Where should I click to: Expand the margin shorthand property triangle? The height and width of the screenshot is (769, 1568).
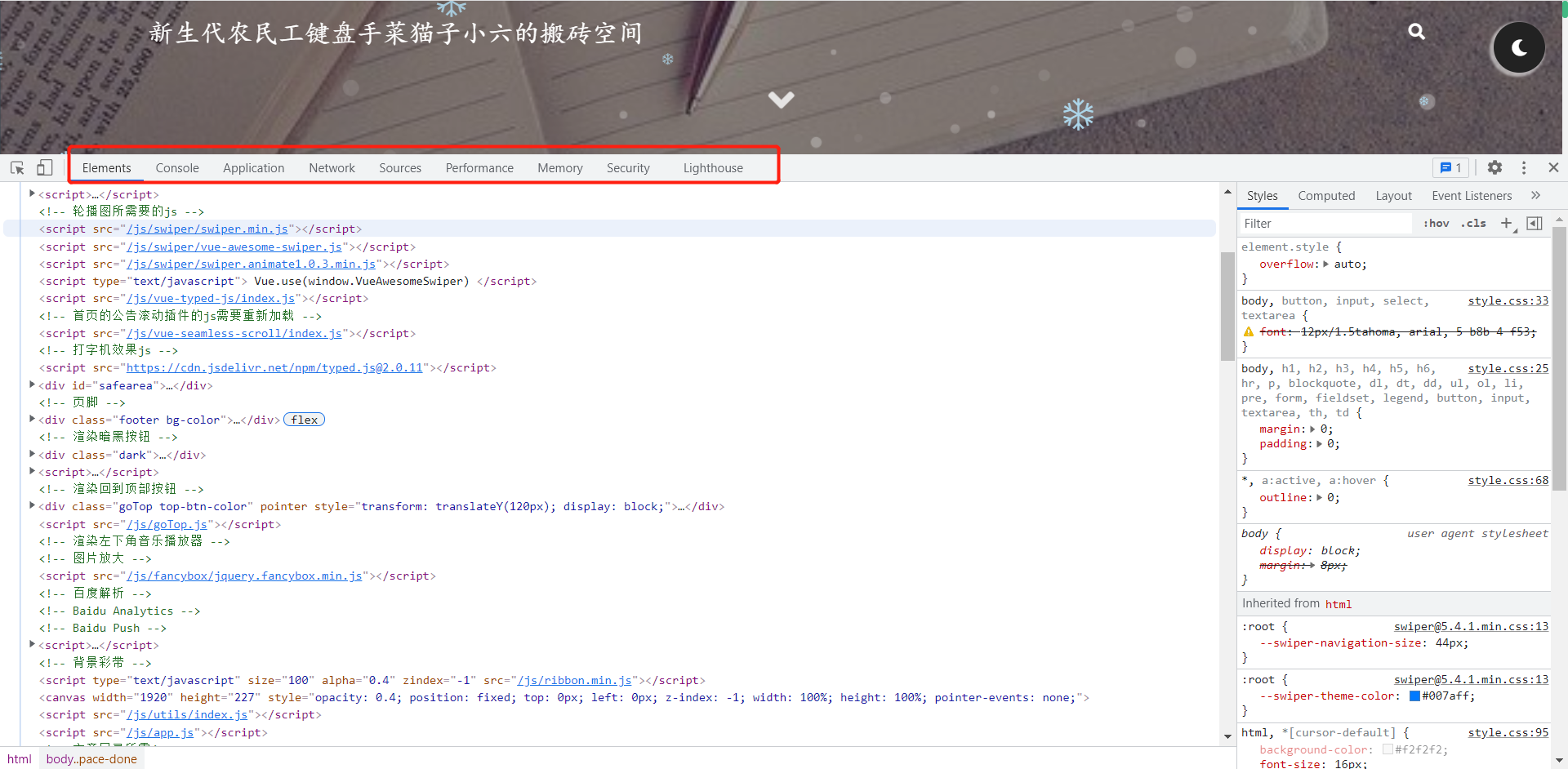(x=1312, y=429)
